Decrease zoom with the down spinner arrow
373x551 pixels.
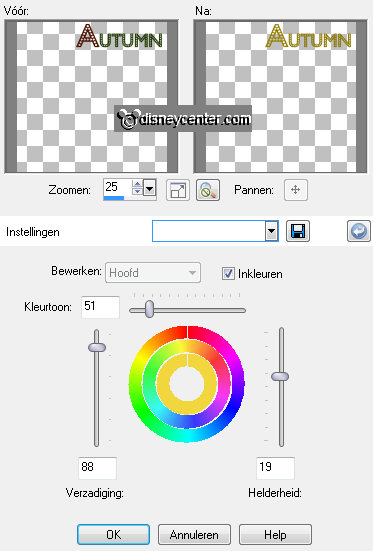pos(137,191)
